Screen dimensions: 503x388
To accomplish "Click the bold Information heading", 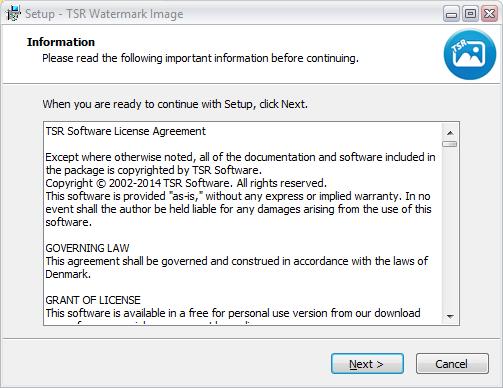I will pyautogui.click(x=61, y=42).
